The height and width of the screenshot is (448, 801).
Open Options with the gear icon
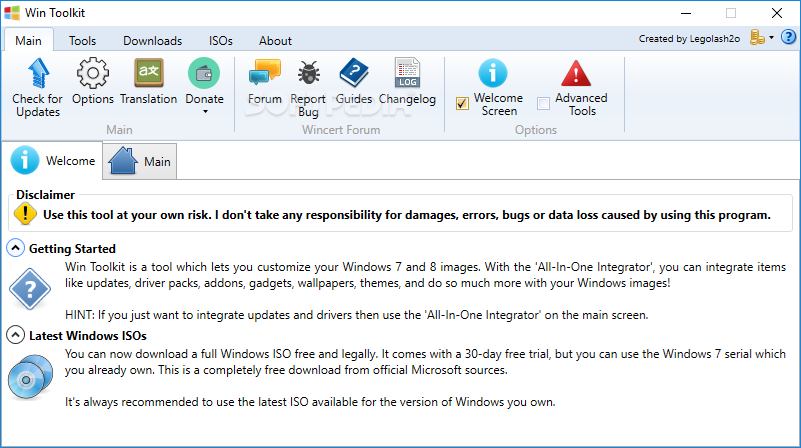tap(92, 73)
